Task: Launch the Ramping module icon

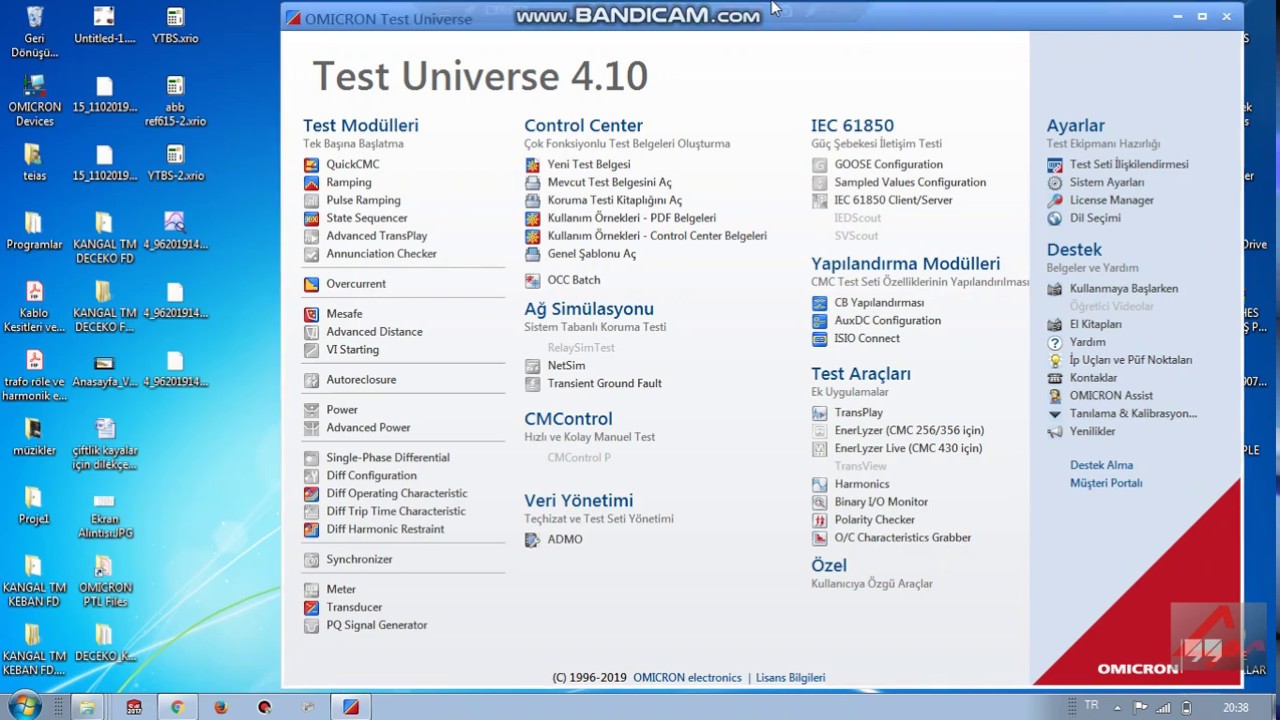Action: 311,182
